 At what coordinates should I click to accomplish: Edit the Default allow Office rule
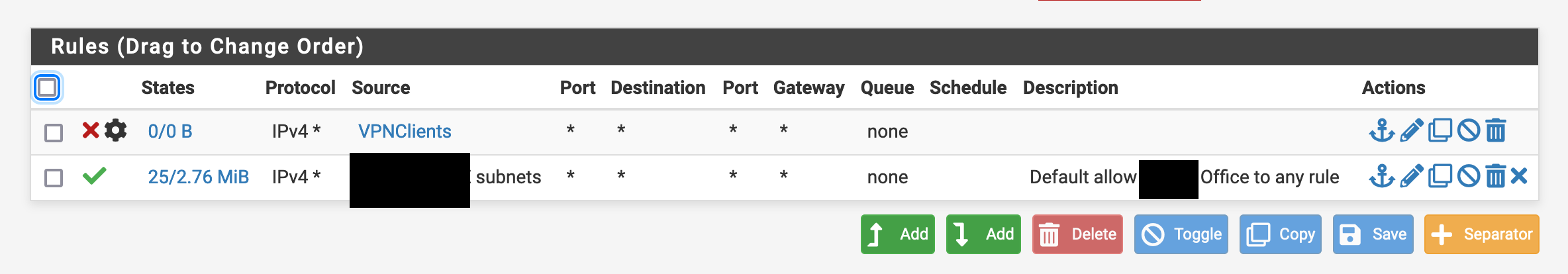pos(1412,176)
